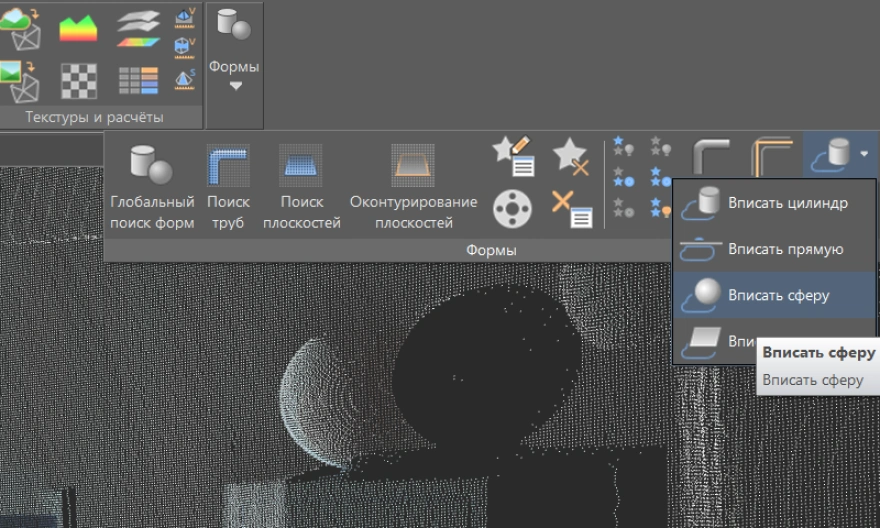The width and height of the screenshot is (880, 528).
Task: Click the orange-outlined pipe elbow icon
Action: tap(771, 158)
